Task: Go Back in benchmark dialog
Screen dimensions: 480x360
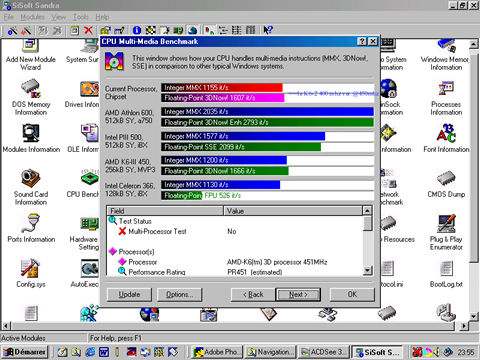Action: tap(253, 295)
